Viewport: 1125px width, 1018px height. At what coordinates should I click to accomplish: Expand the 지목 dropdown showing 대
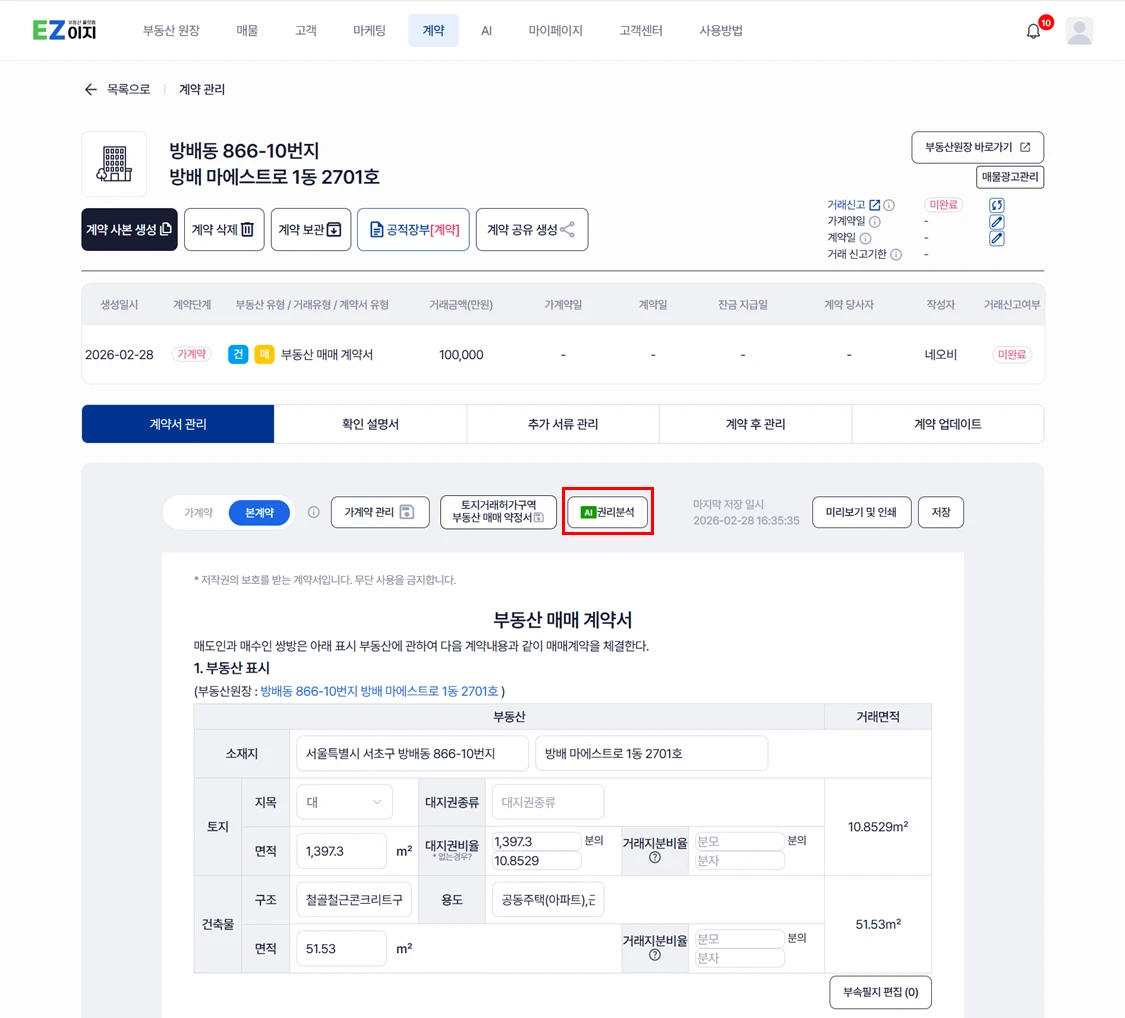tap(344, 802)
